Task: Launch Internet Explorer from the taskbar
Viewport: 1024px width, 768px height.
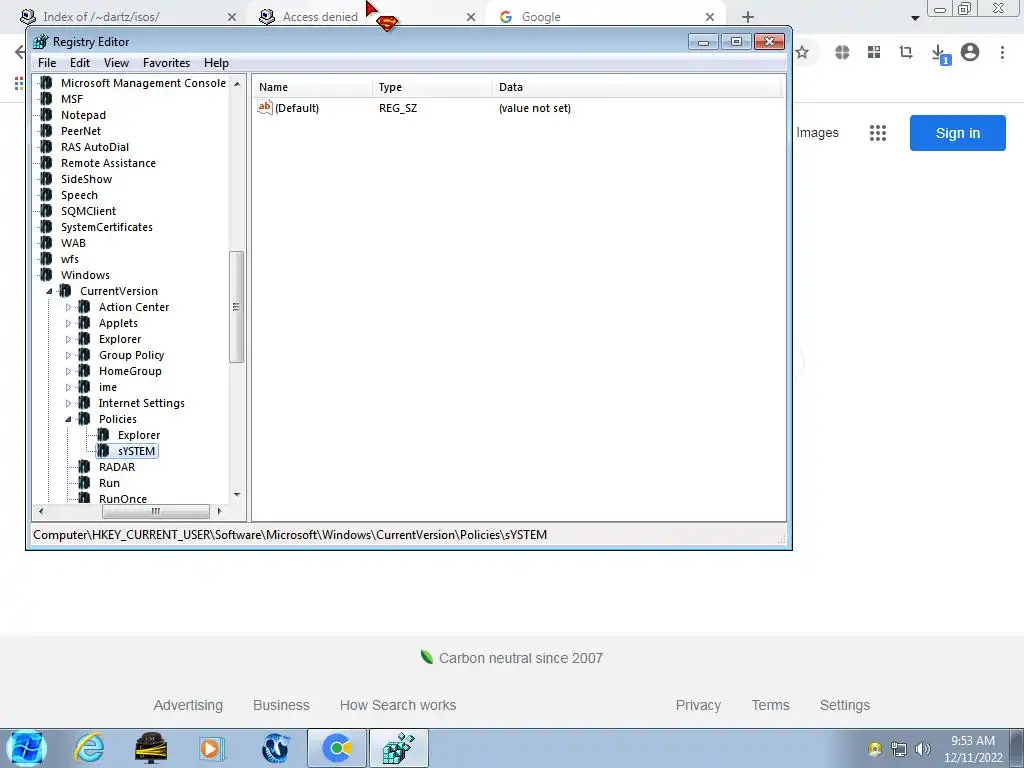Action: [89, 748]
